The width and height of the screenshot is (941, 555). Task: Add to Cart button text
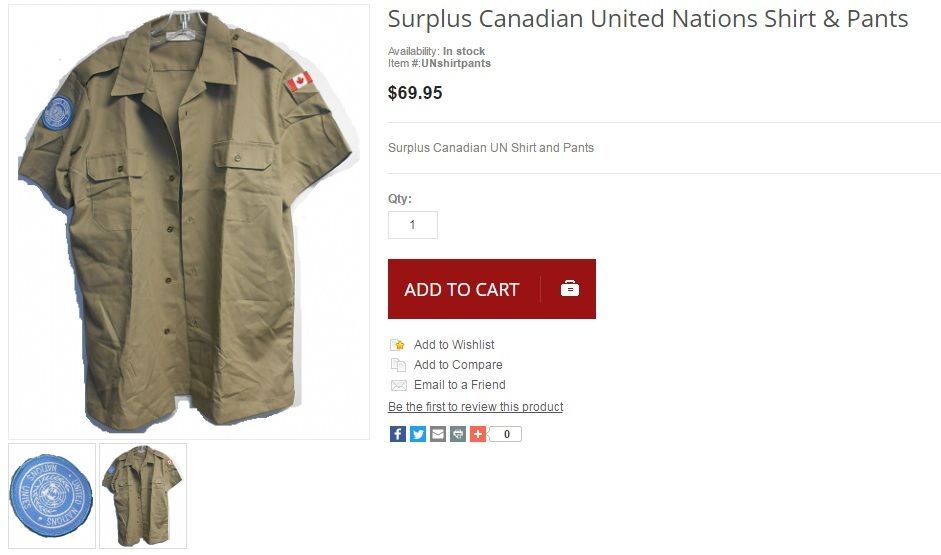click(x=461, y=289)
